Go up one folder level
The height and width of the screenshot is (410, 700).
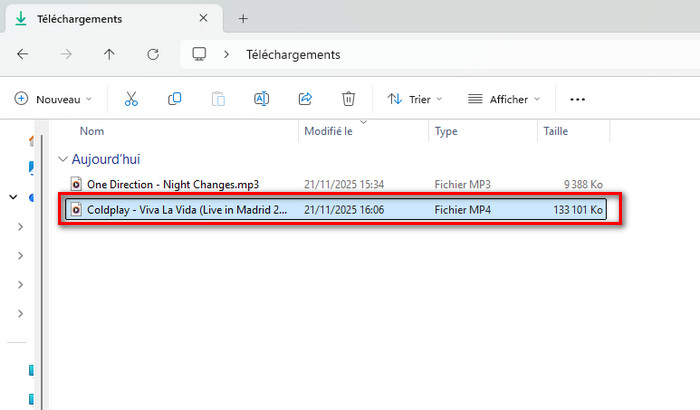[x=110, y=55]
